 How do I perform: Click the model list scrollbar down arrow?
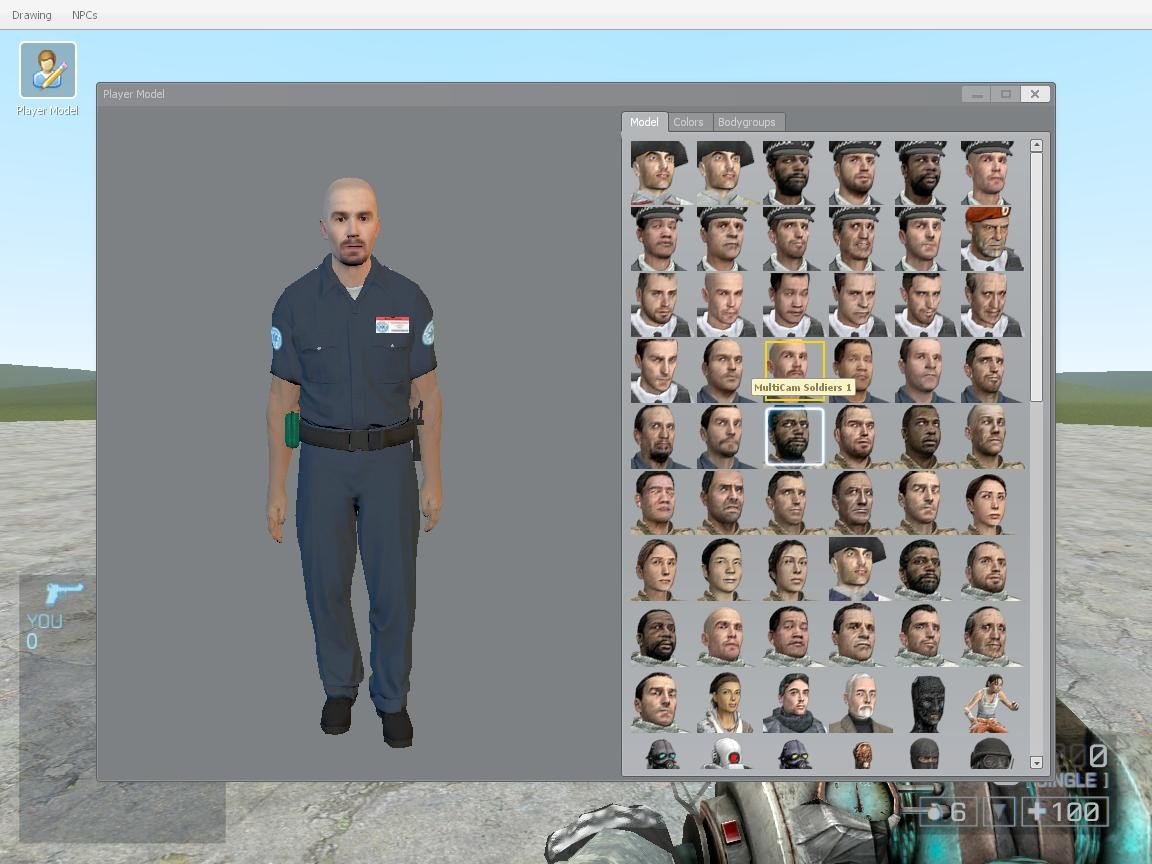(1037, 764)
